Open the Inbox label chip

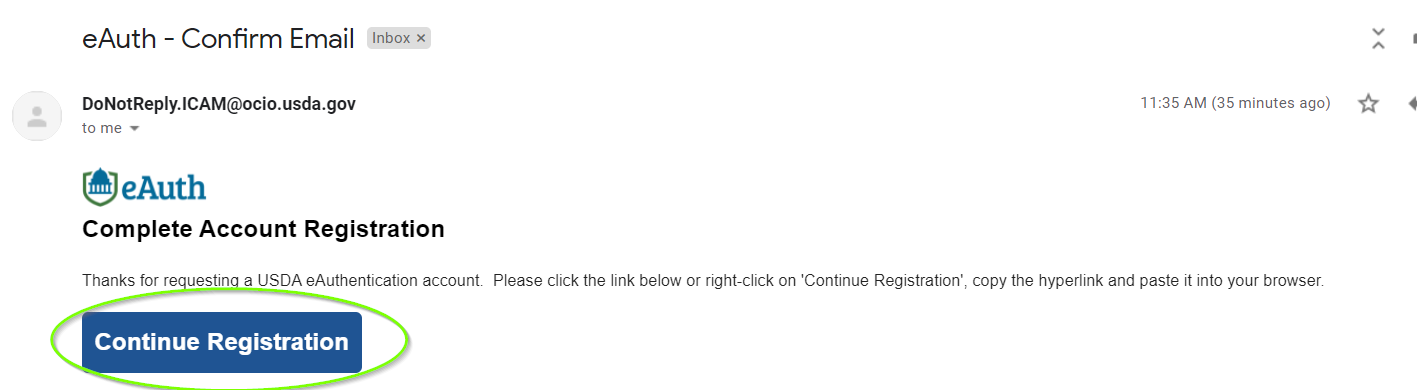click(x=391, y=38)
